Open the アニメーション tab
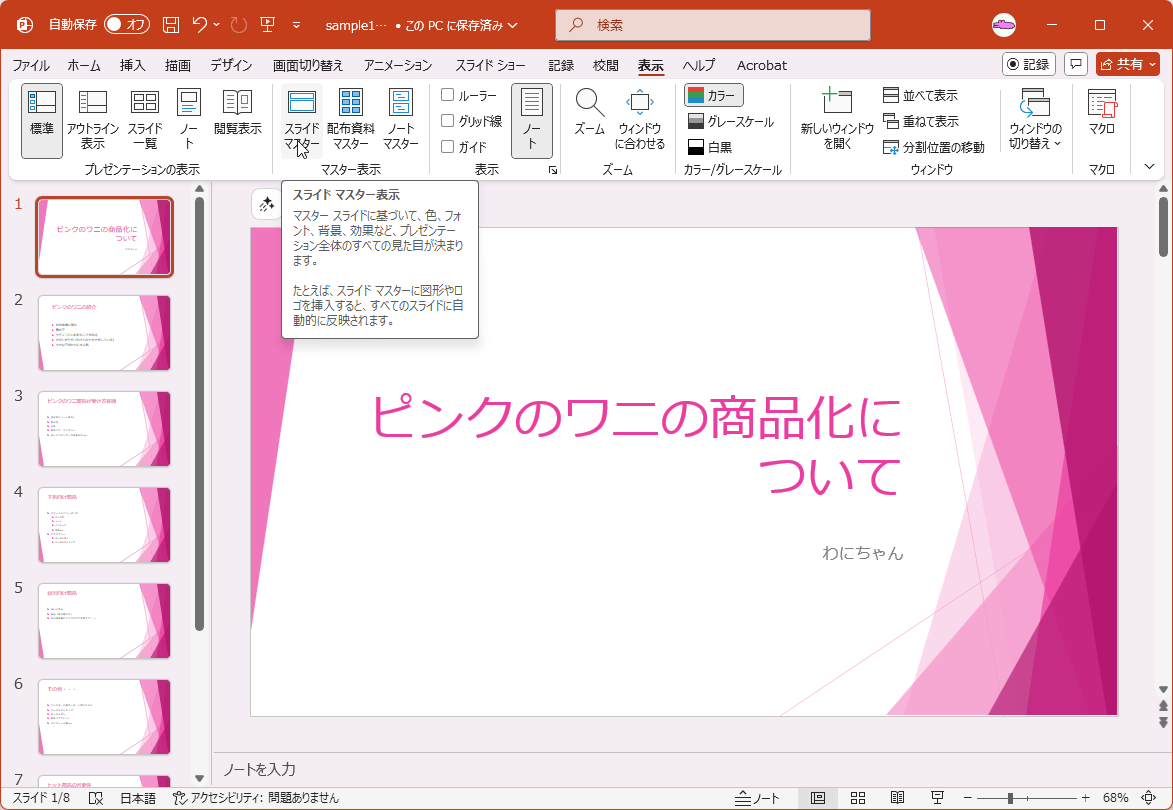The image size is (1173, 810). click(x=398, y=65)
